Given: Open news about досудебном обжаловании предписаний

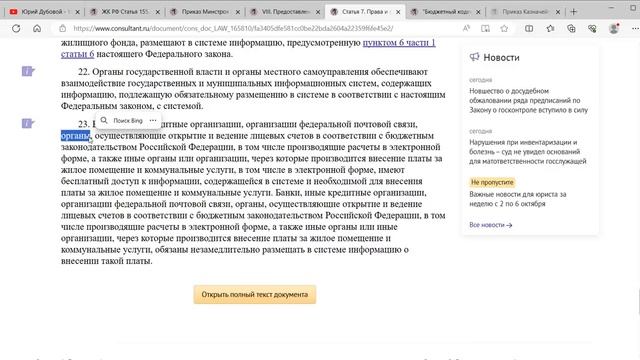Looking at the screenshot, I should pos(528,100).
